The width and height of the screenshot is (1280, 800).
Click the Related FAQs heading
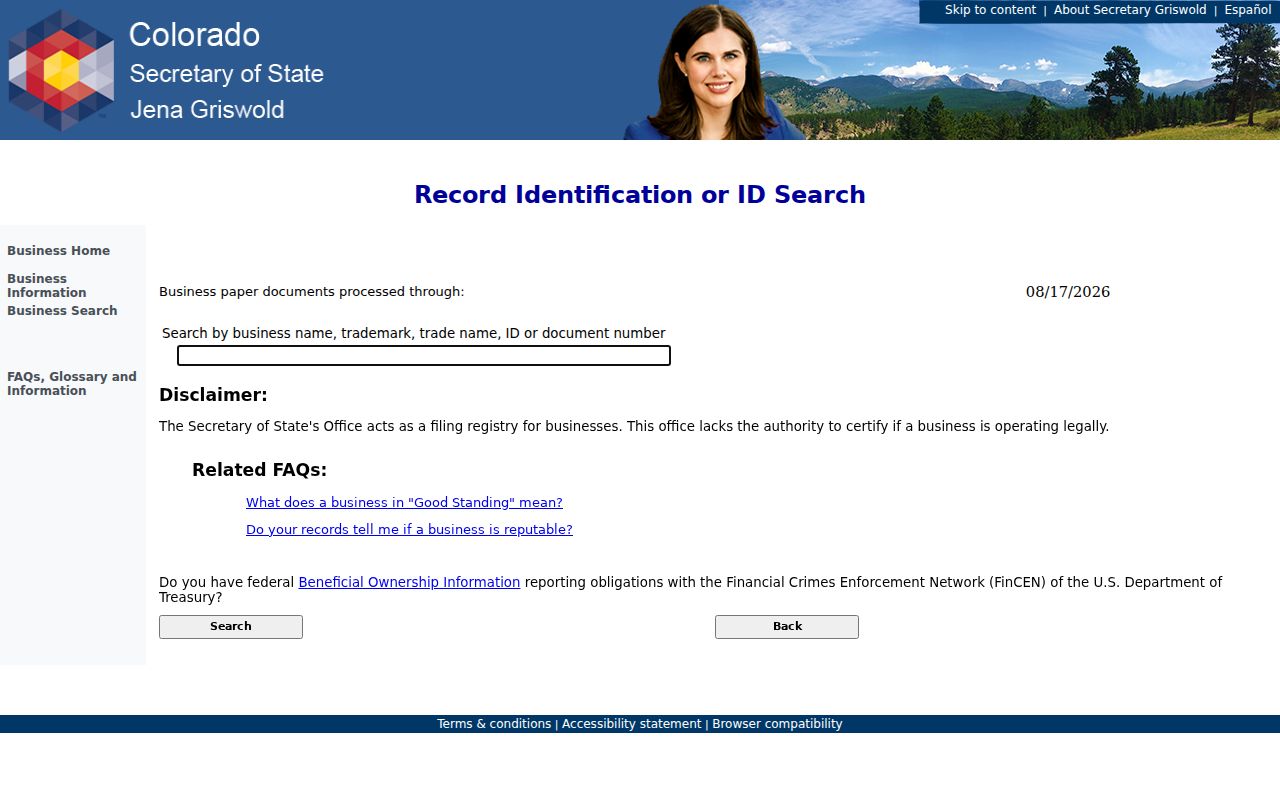[259, 470]
